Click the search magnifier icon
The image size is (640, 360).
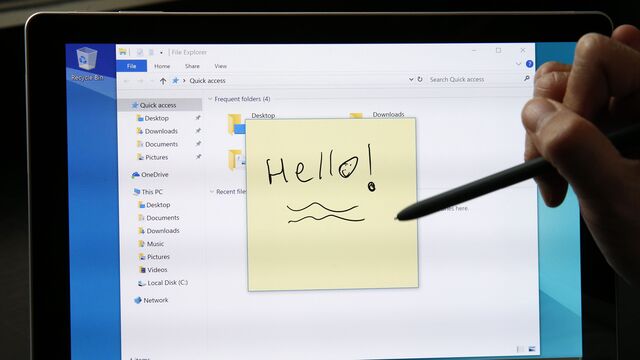[x=527, y=78]
